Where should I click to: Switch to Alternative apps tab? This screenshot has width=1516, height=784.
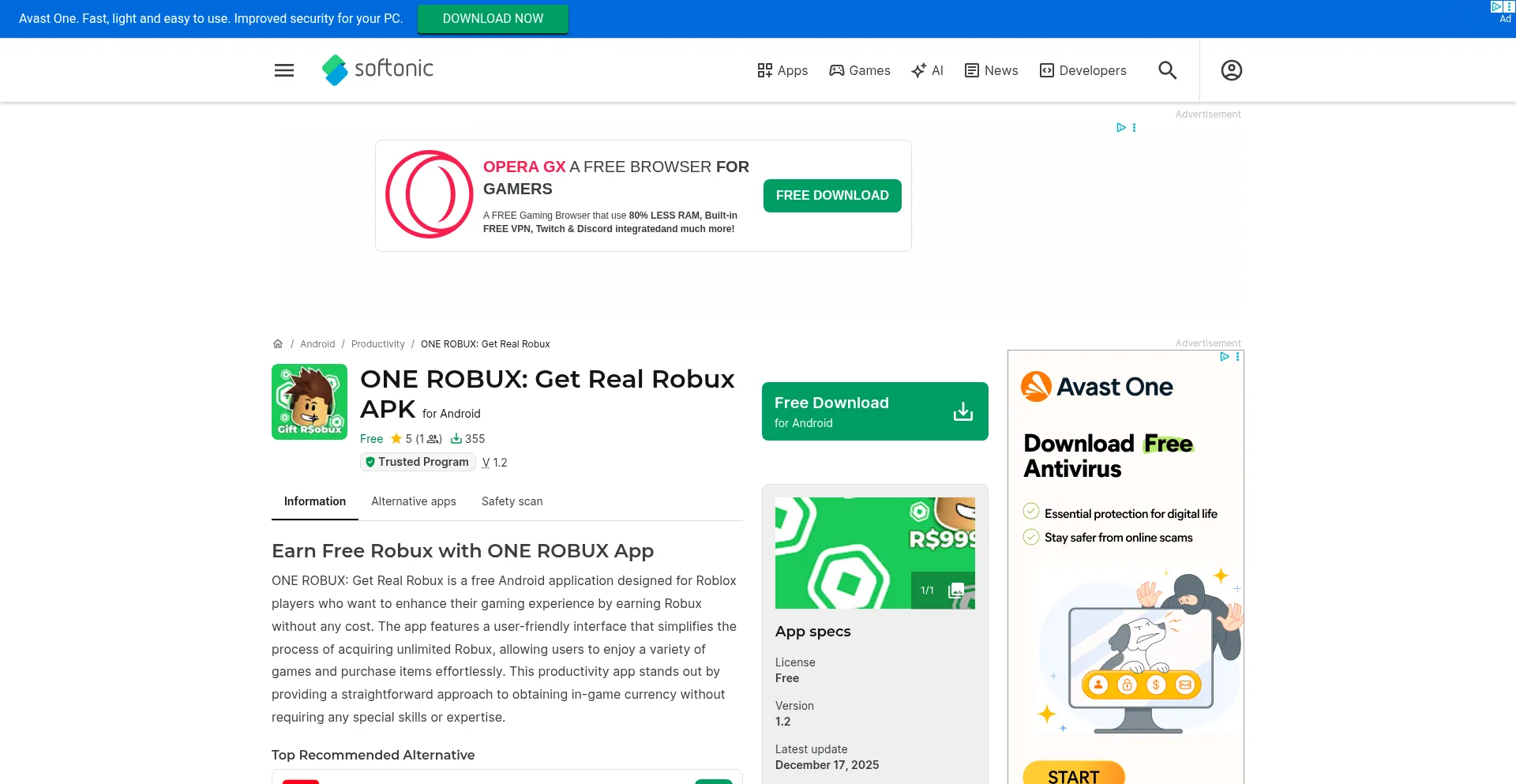tap(414, 501)
